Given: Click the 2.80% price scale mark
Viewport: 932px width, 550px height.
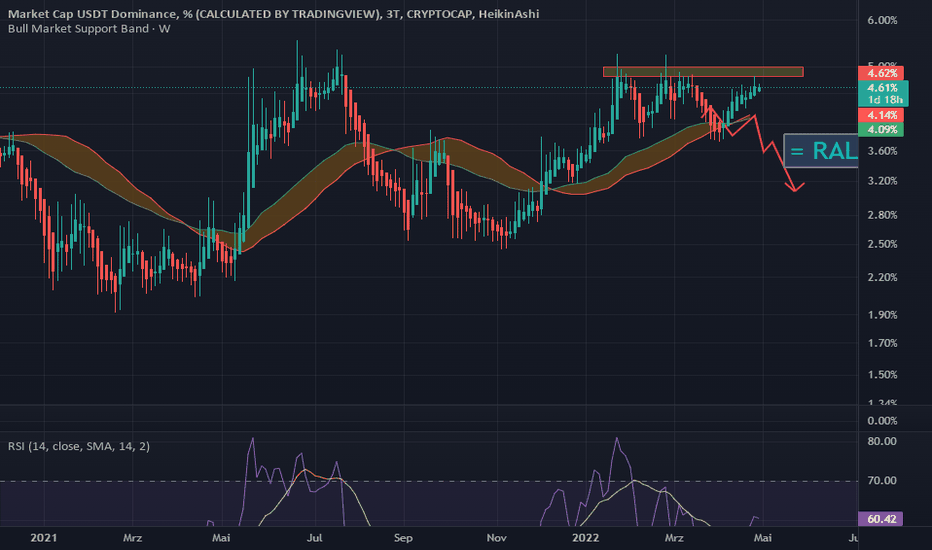Looking at the screenshot, I should pyautogui.click(x=882, y=215).
